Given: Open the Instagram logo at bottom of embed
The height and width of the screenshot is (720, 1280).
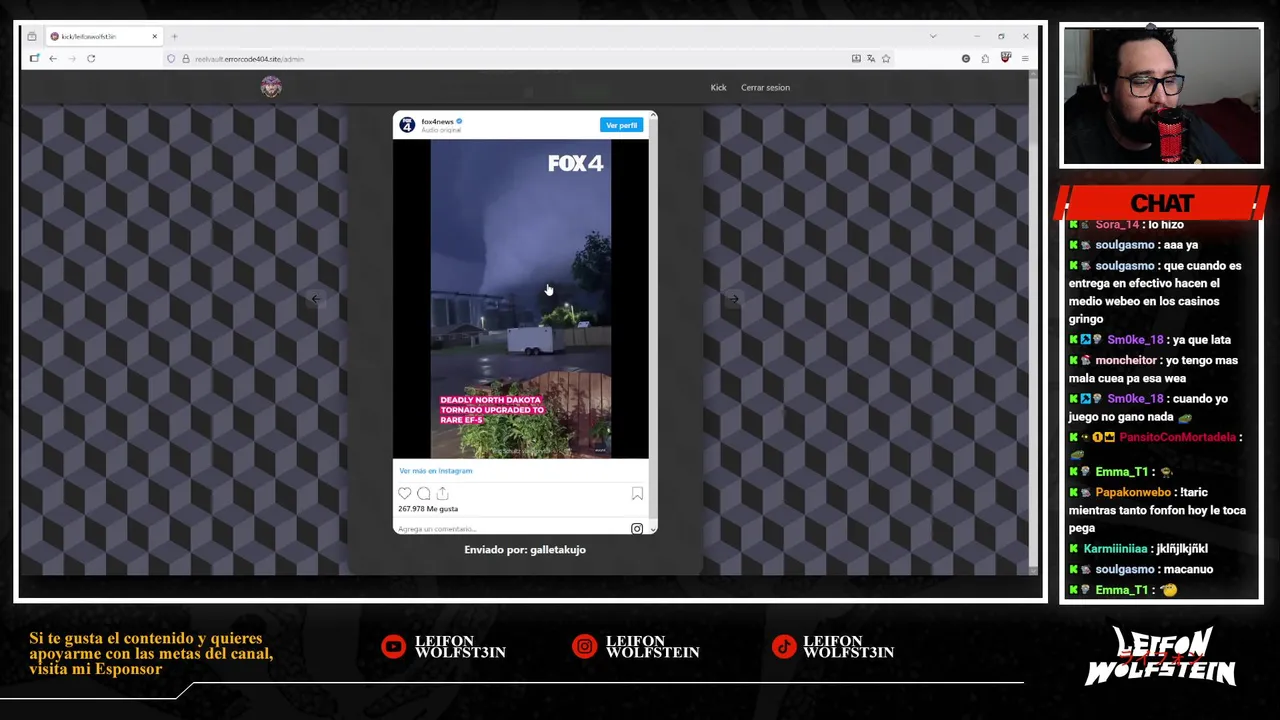Looking at the screenshot, I should 636,528.
